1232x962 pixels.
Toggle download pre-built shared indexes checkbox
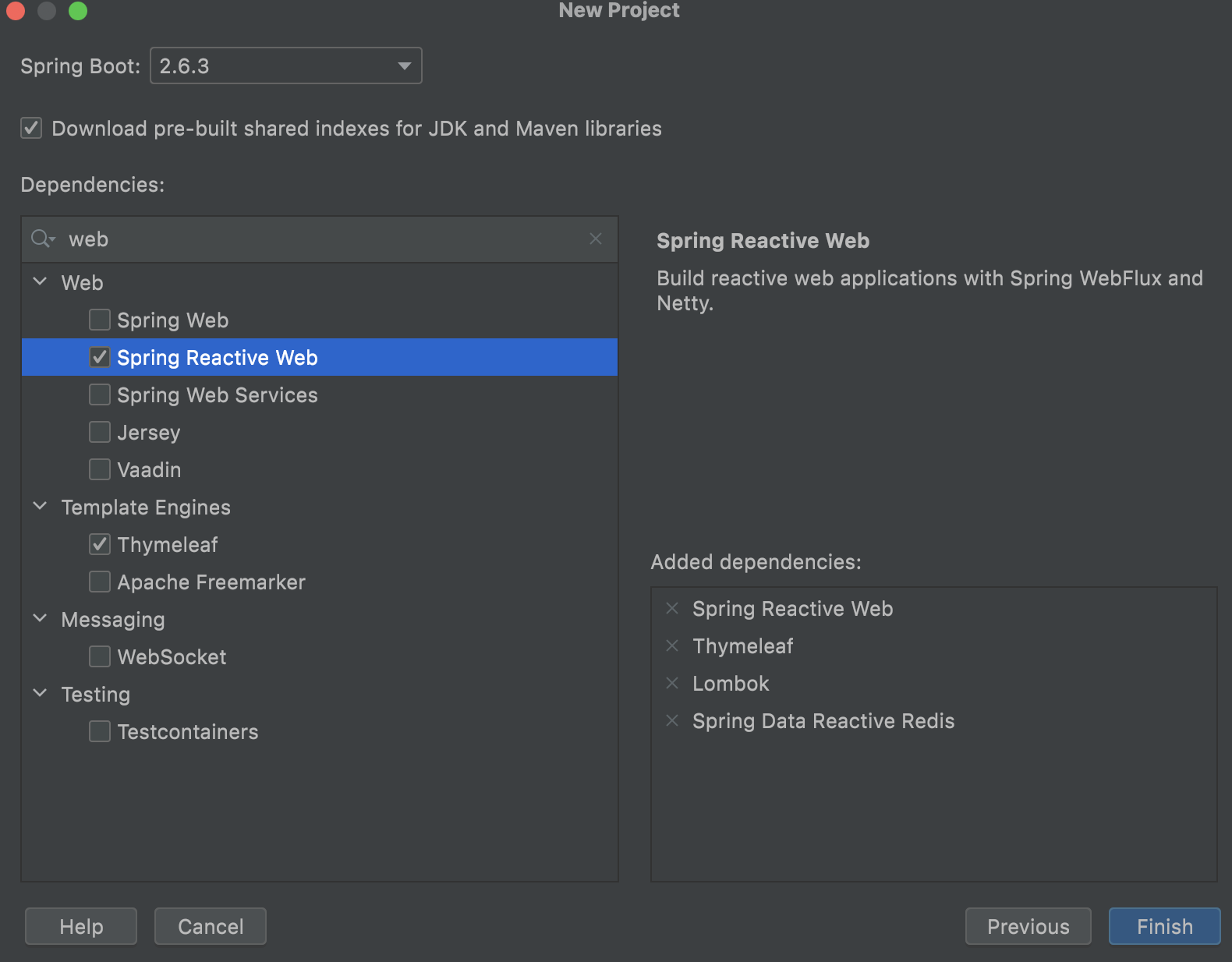[31, 128]
